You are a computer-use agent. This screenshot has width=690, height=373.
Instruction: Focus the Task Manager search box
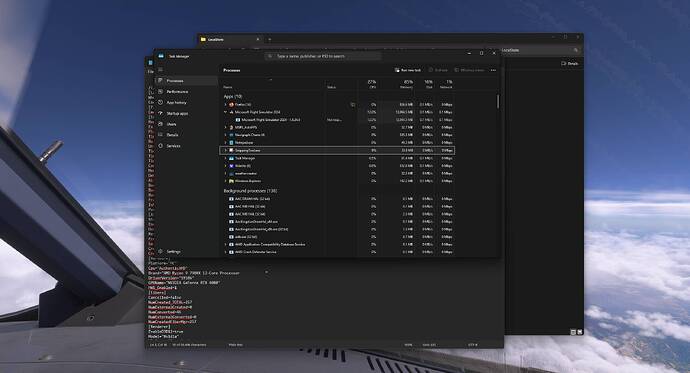(323, 56)
